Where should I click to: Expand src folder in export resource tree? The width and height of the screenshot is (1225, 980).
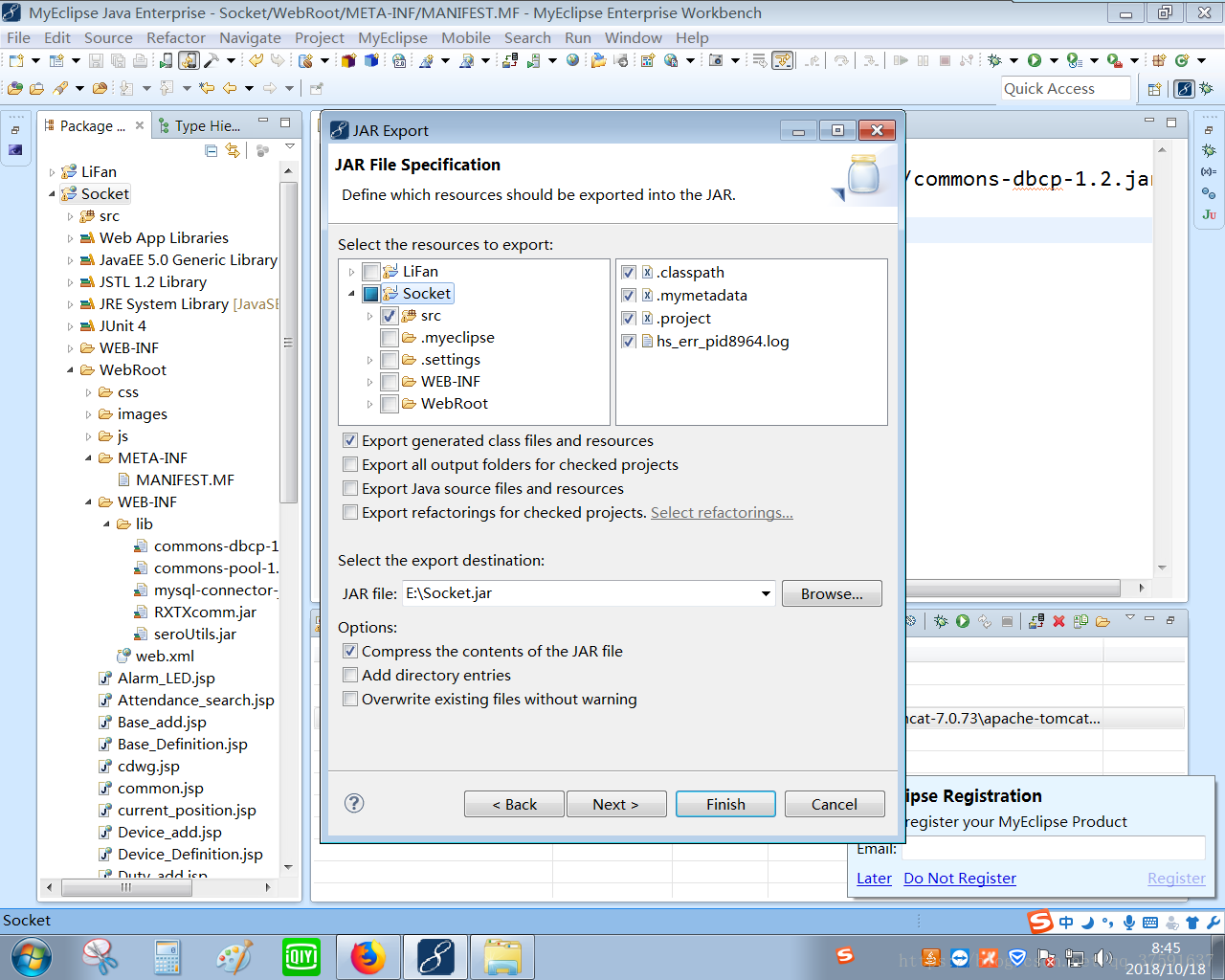[369, 316]
